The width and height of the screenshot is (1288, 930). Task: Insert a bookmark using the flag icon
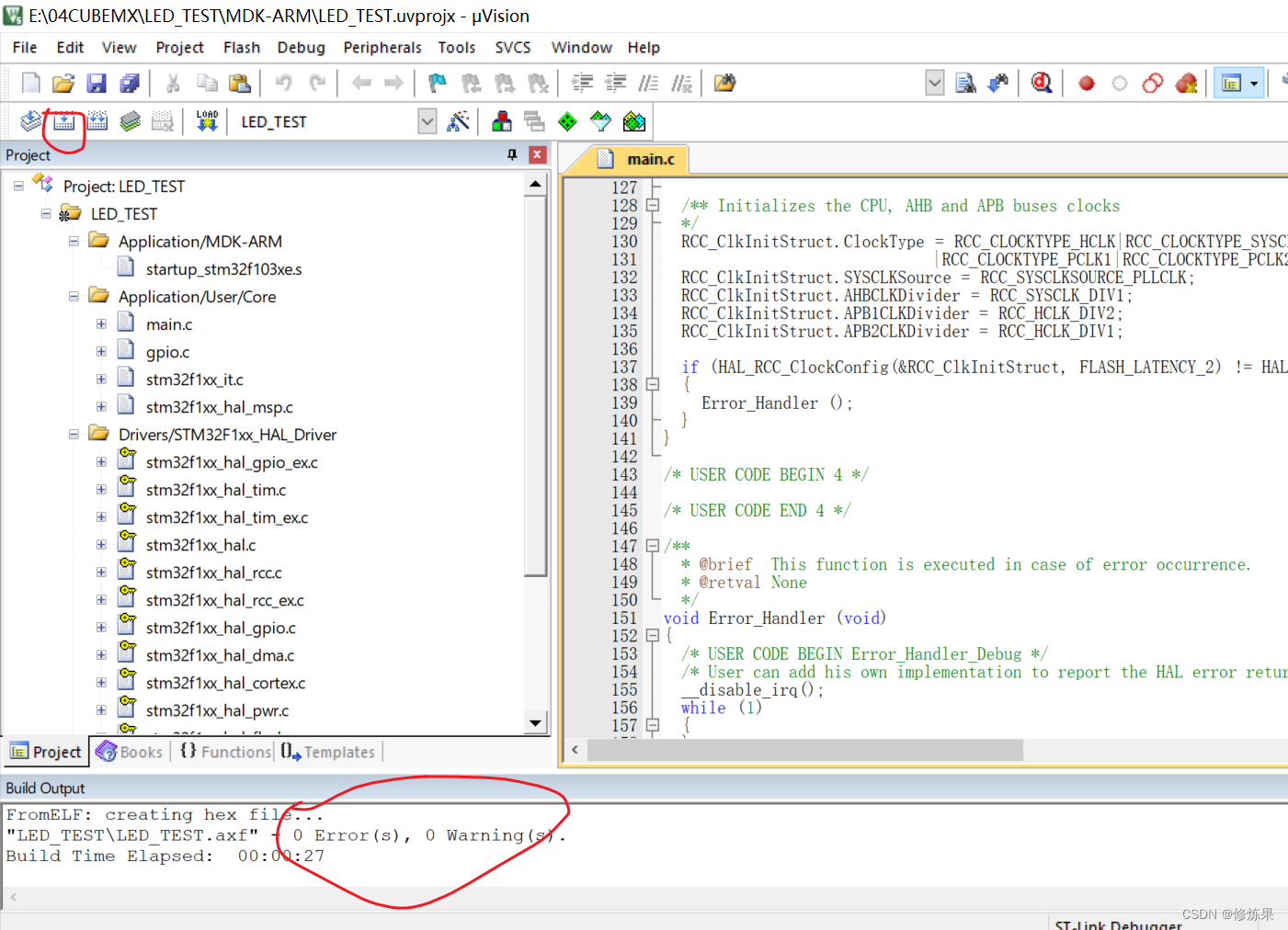coord(438,84)
